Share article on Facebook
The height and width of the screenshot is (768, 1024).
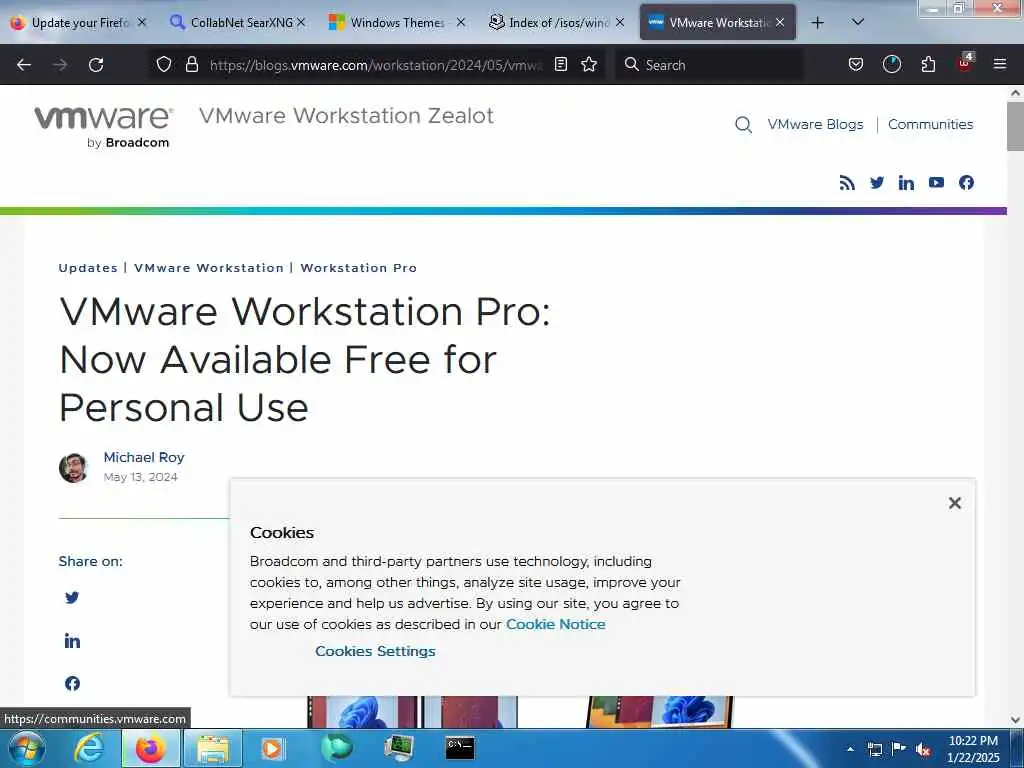[x=72, y=683]
